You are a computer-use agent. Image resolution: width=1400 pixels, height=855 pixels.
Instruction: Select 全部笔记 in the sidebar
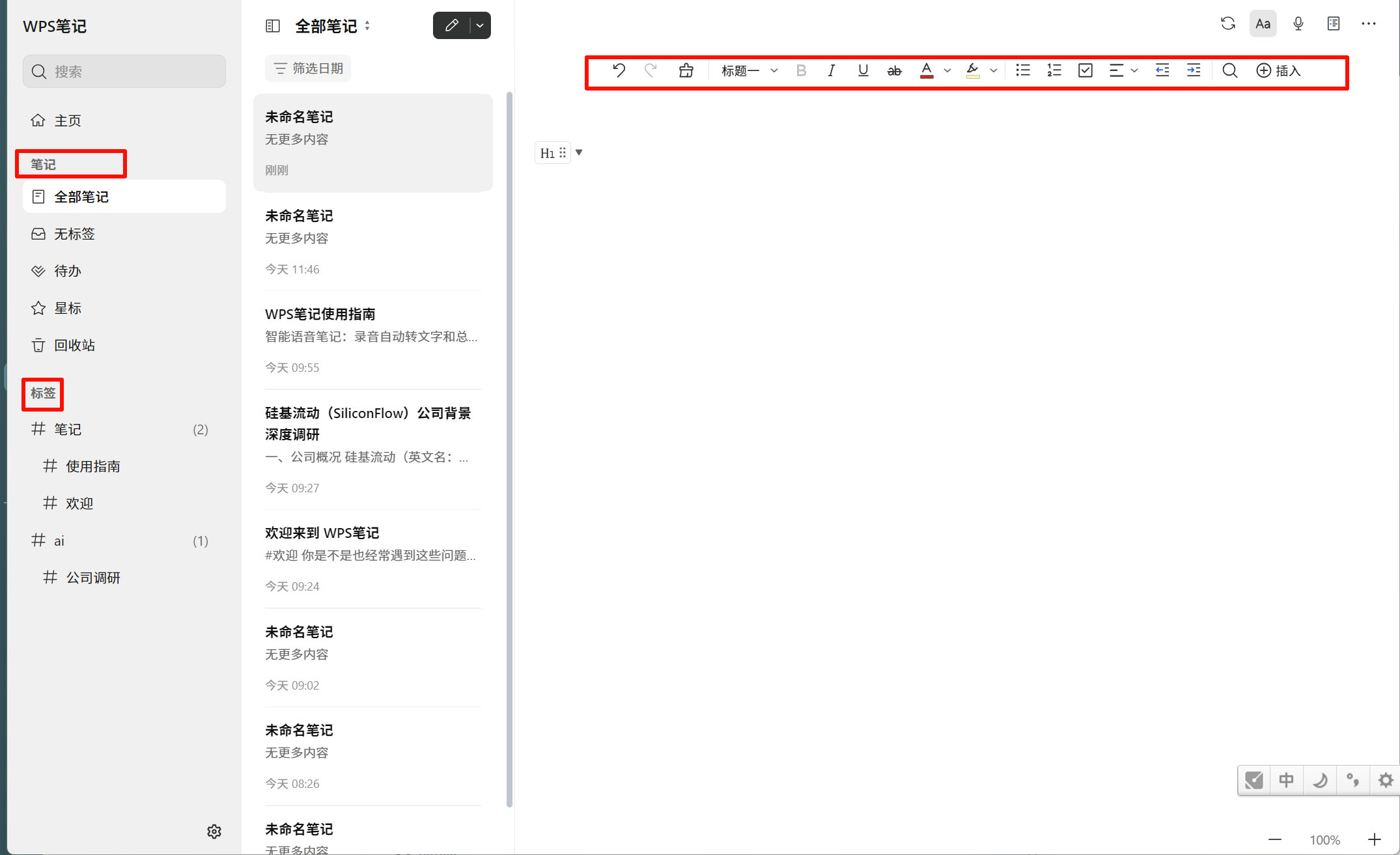(x=124, y=197)
